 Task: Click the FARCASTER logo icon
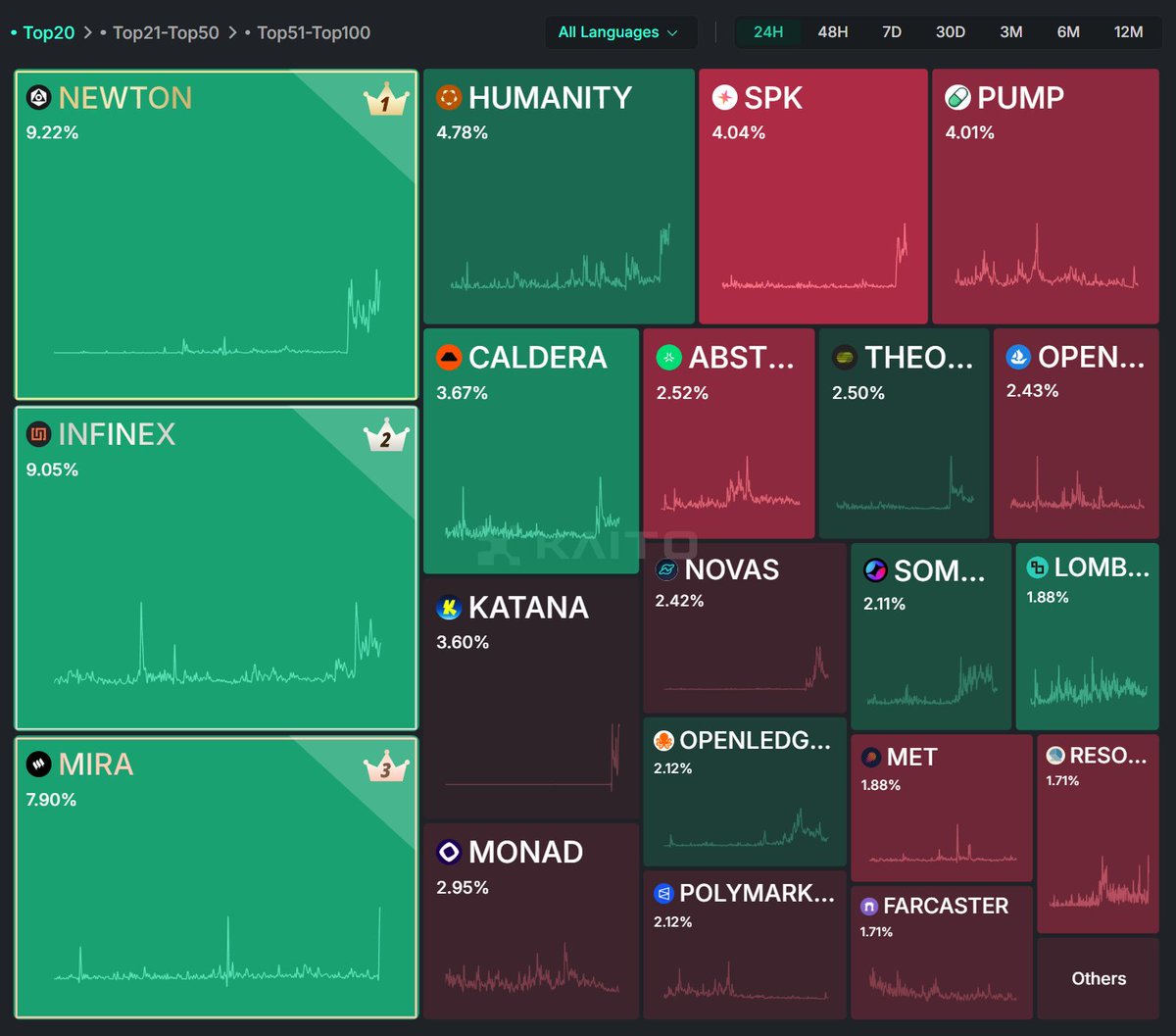(x=868, y=906)
